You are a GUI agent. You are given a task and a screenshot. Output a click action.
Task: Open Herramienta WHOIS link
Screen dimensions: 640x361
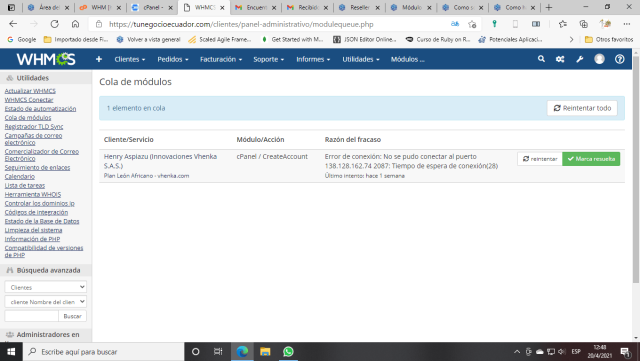pyautogui.click(x=33, y=194)
